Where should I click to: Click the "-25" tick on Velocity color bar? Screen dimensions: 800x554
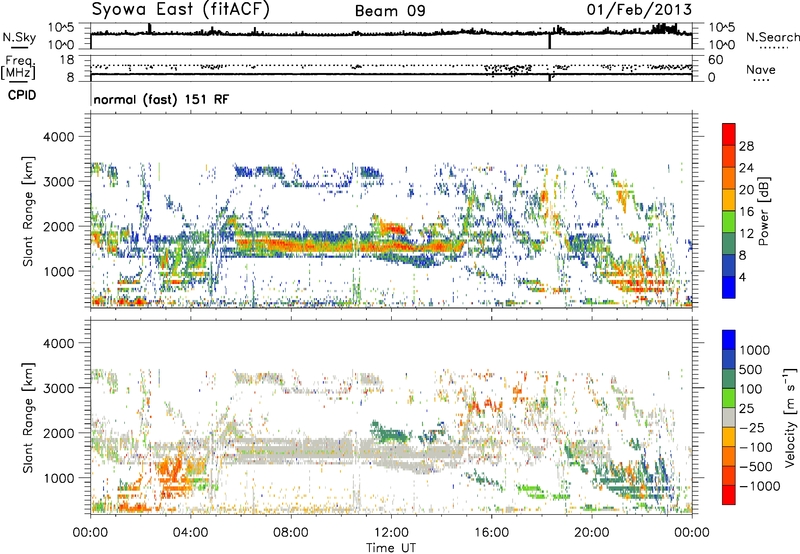[x=751, y=428]
